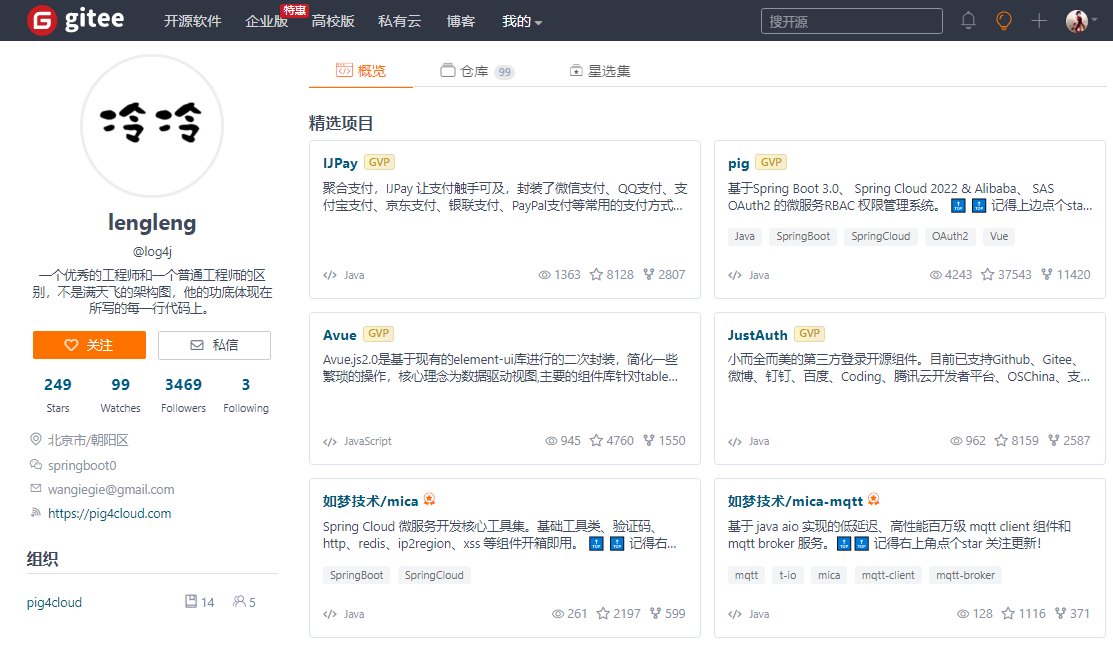The height and width of the screenshot is (650, 1113).
Task: Select the t-io tag
Action: pyautogui.click(x=788, y=575)
